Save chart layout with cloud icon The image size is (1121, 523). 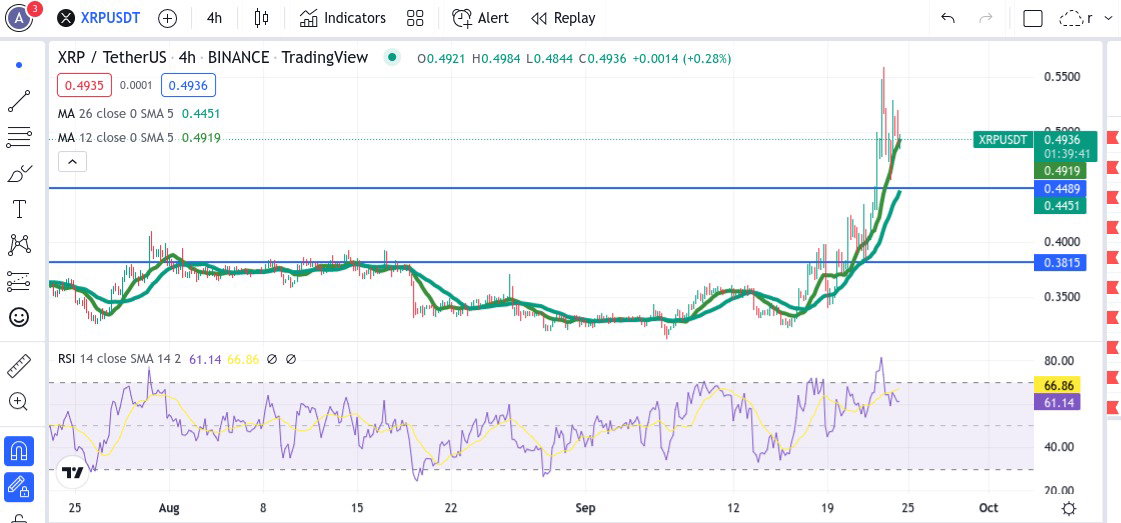coord(1070,19)
